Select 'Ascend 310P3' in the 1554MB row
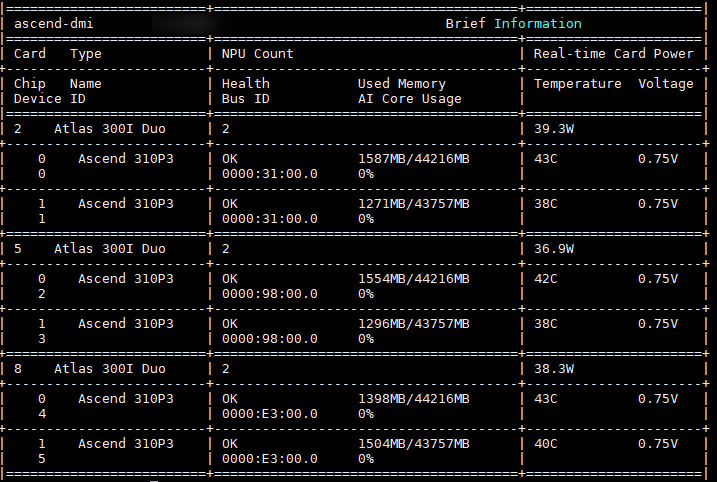 pyautogui.click(x=126, y=278)
